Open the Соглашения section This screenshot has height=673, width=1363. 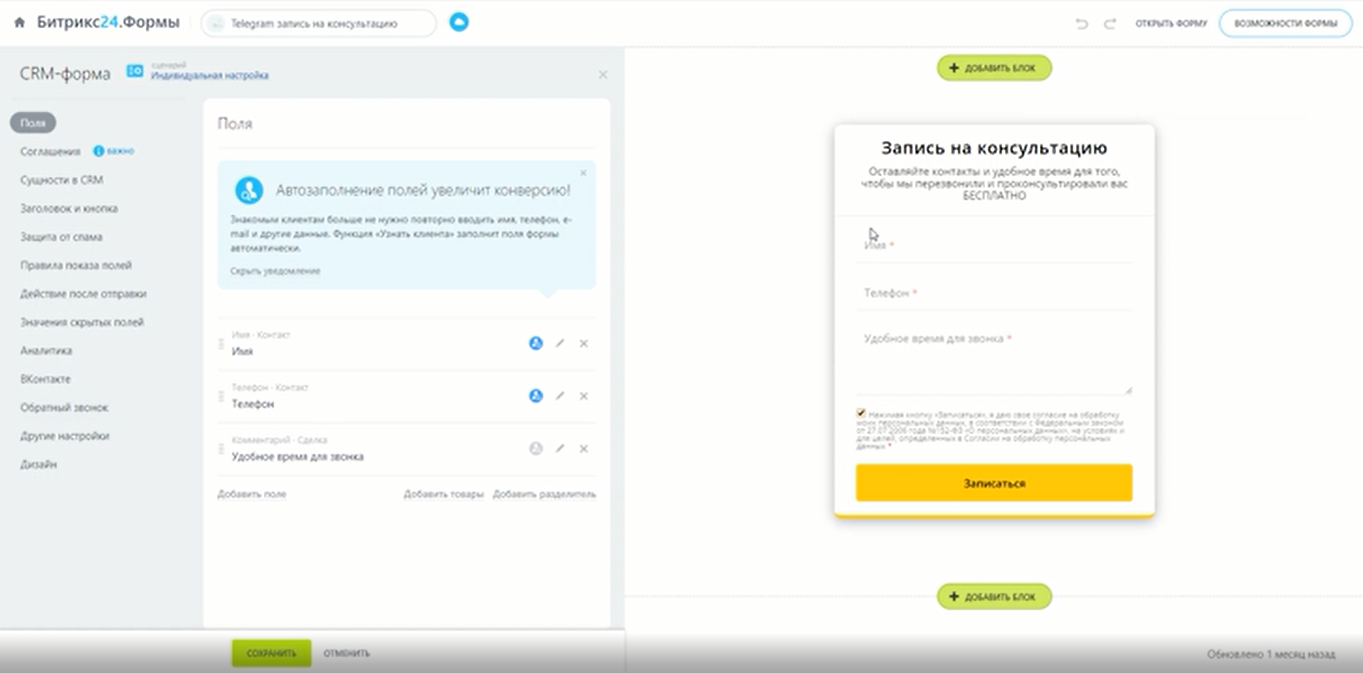click(50, 152)
